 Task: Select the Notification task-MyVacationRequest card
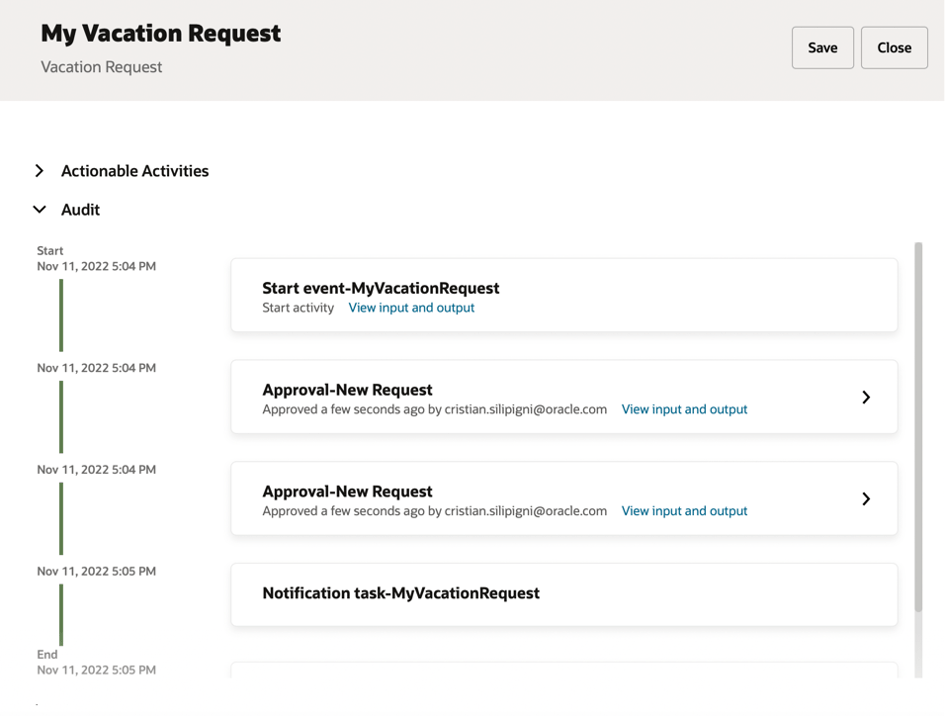[563, 594]
